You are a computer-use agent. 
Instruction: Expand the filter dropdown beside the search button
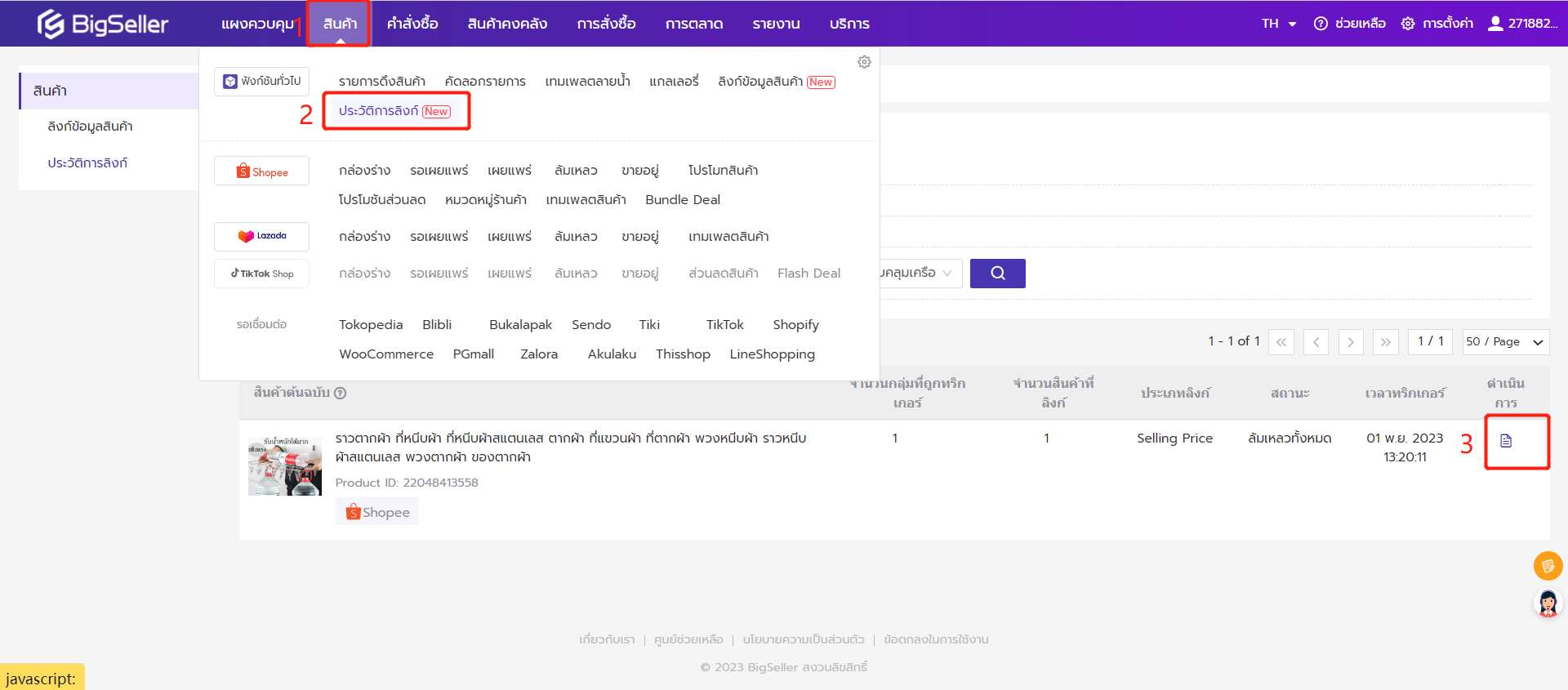click(x=920, y=274)
